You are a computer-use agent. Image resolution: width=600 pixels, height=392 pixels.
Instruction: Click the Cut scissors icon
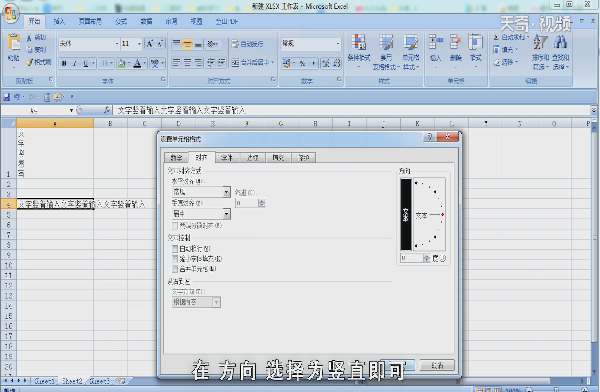[x=29, y=38]
